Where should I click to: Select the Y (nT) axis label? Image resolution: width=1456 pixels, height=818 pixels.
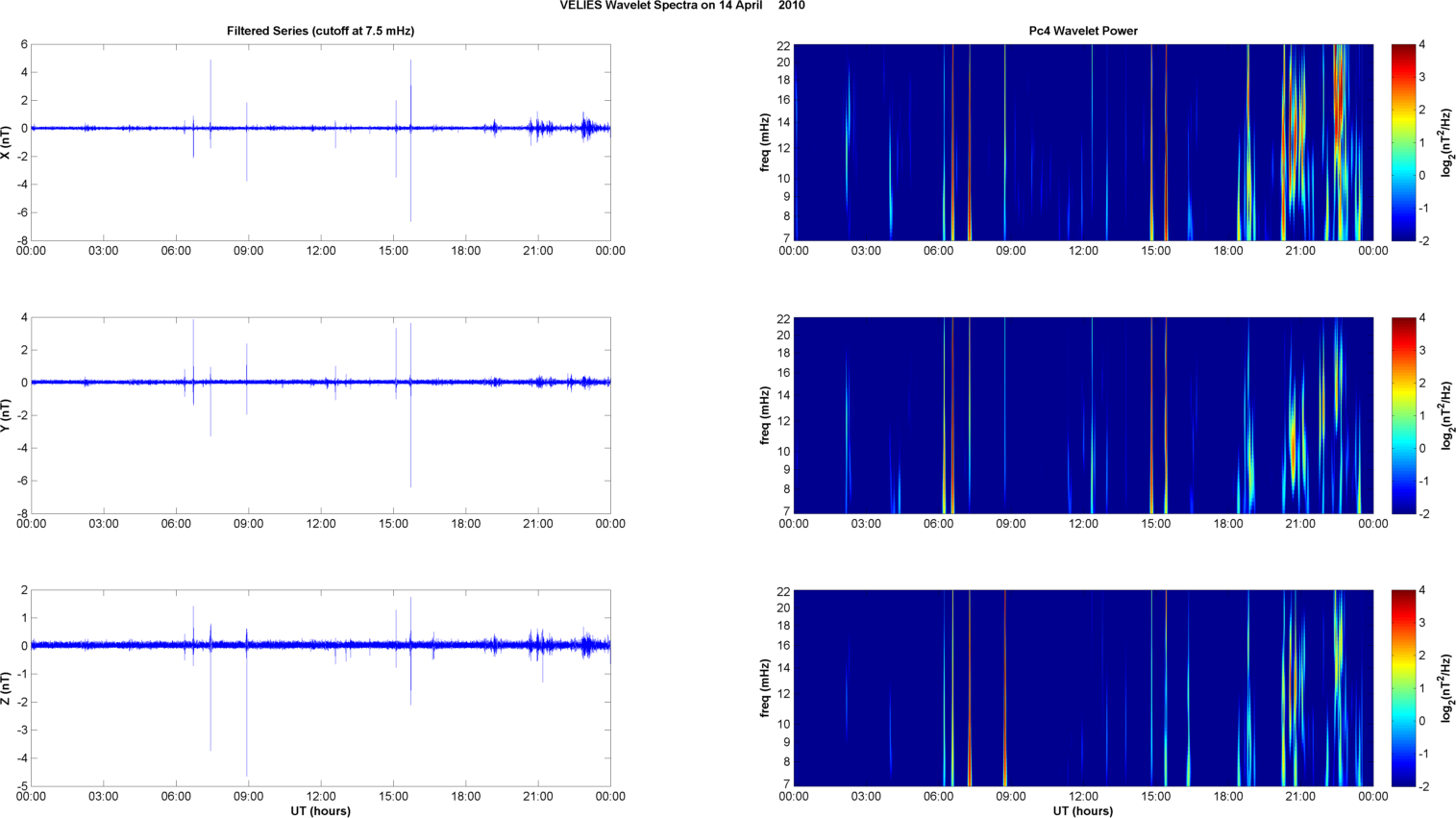pos(7,415)
